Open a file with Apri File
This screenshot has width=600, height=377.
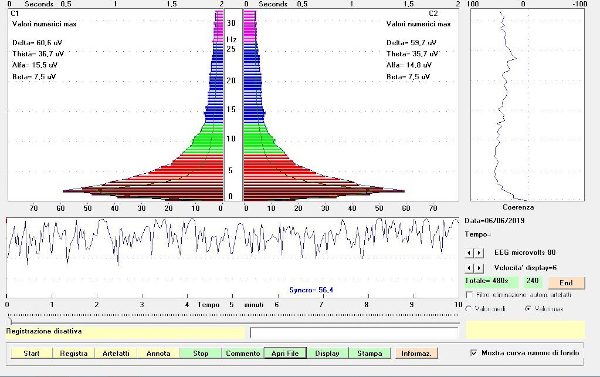[x=285, y=353]
